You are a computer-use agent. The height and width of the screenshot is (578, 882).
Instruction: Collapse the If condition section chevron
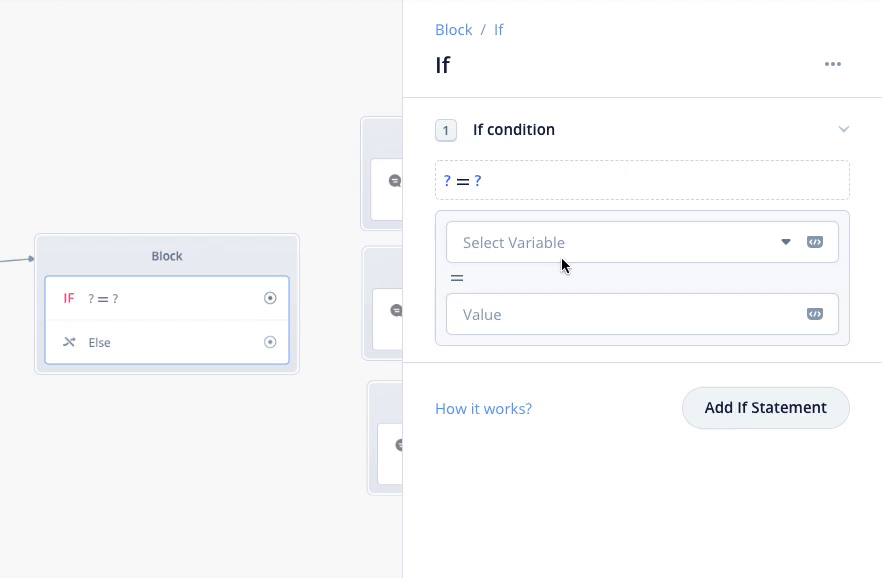coord(843,129)
